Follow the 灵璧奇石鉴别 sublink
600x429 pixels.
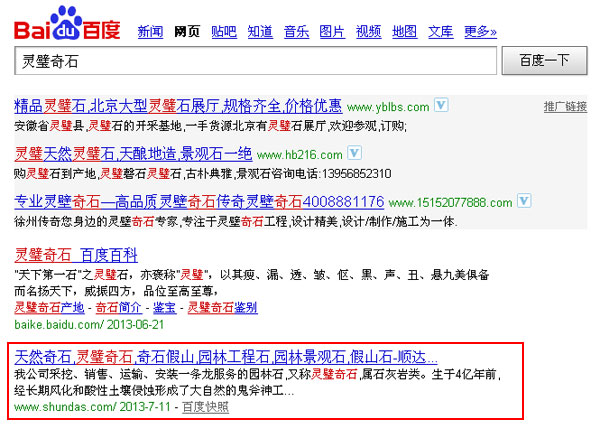(223, 307)
